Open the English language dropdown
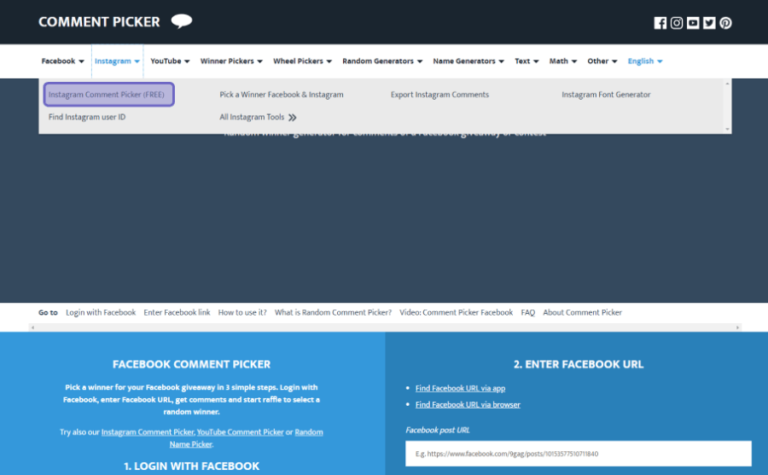The height and width of the screenshot is (475, 768). pyautogui.click(x=645, y=61)
